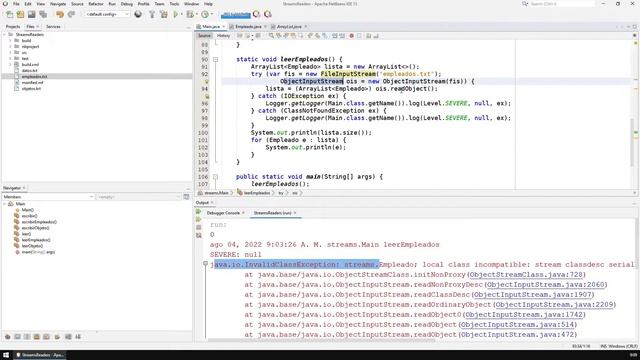Open ObjectInputStream.java:1907 stack trace link
Viewport: 640px width, 360px height.
pyautogui.click(x=533, y=294)
